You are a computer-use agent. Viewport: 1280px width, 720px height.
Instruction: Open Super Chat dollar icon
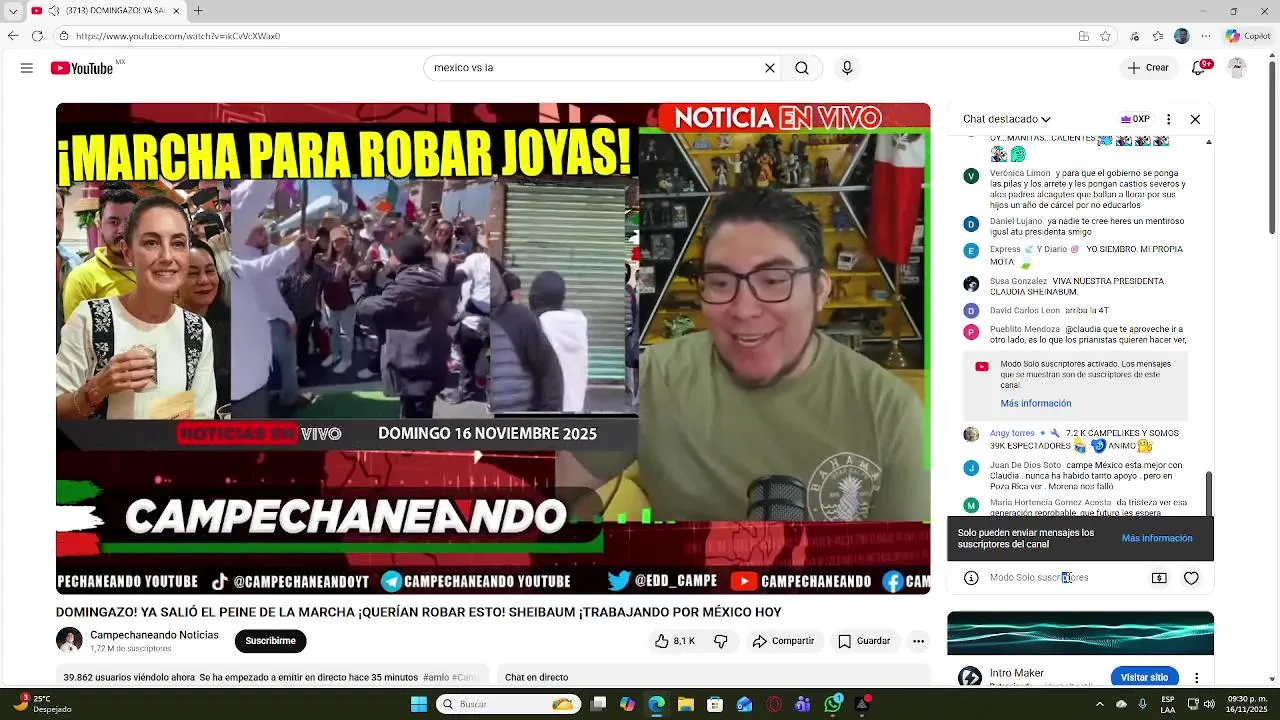coord(1159,578)
